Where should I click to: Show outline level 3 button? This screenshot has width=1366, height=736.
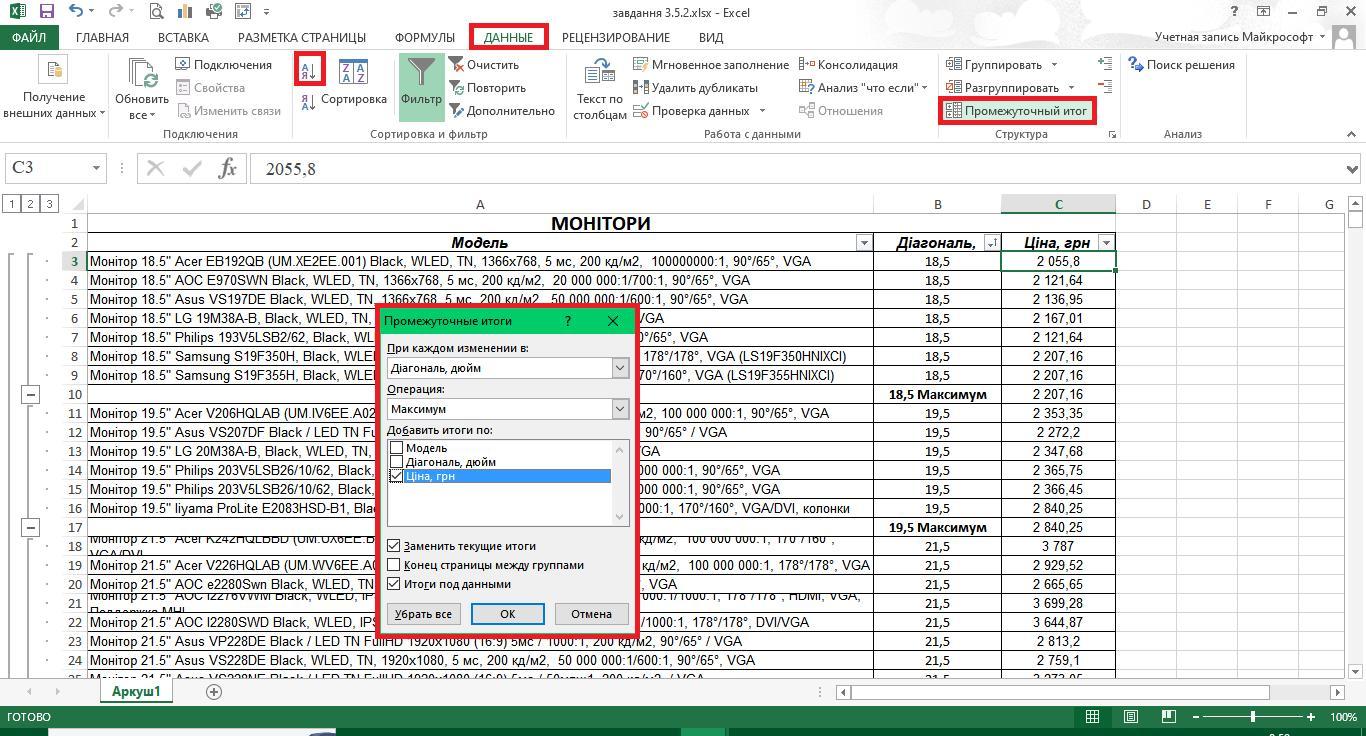coord(49,204)
